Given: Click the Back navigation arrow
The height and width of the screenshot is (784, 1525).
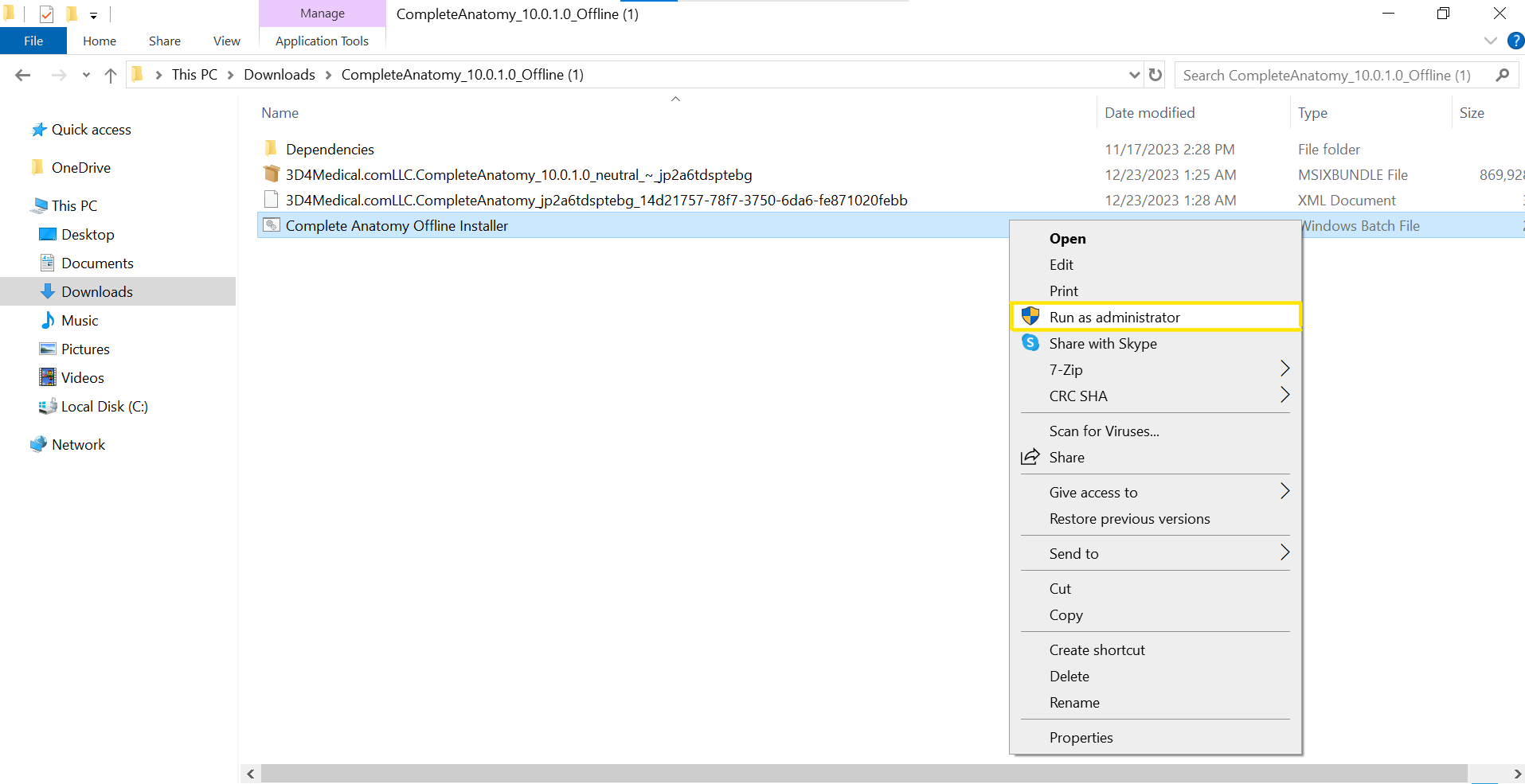Looking at the screenshot, I should tap(23, 75).
